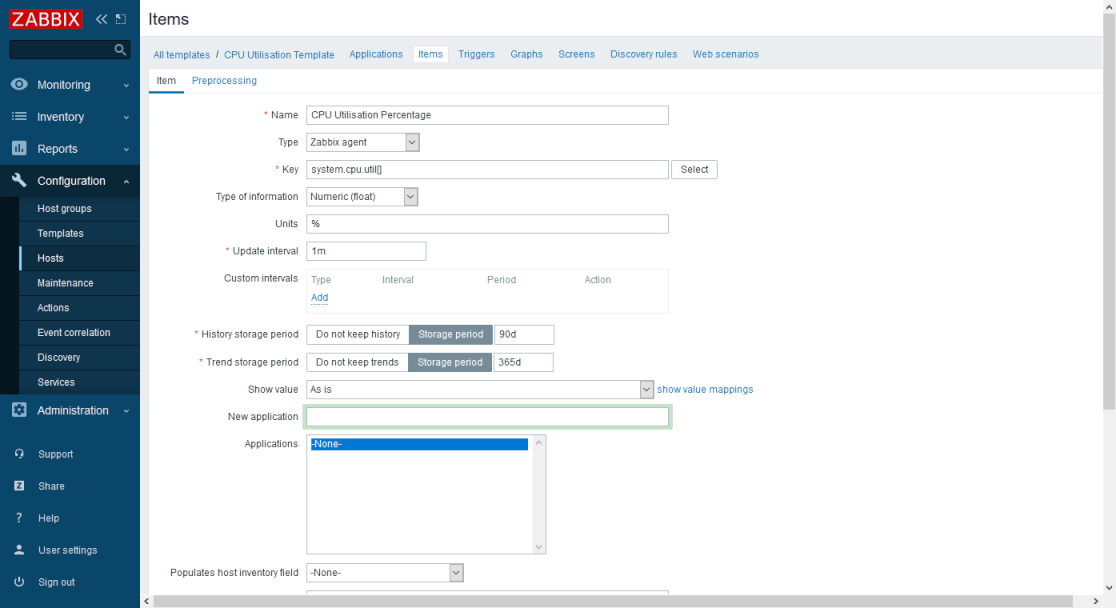Open CPU Utilisation Template breadcrumb link

point(279,55)
